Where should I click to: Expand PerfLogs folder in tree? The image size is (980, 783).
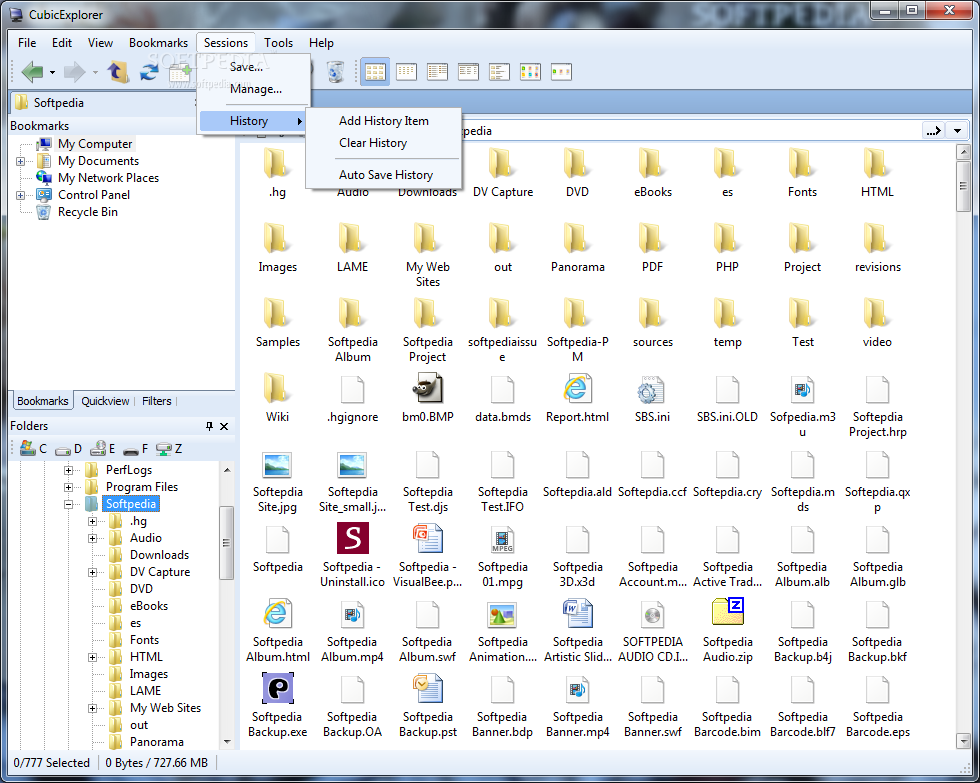click(68, 470)
